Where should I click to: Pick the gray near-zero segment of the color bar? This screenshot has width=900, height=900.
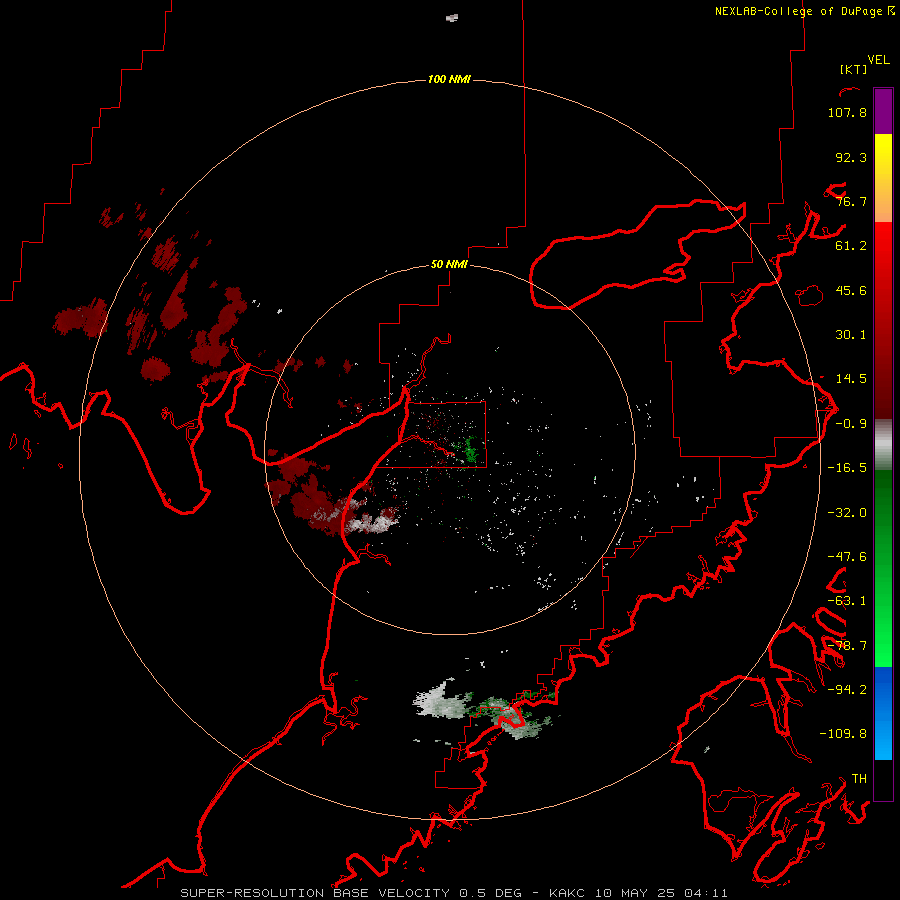pos(883,445)
